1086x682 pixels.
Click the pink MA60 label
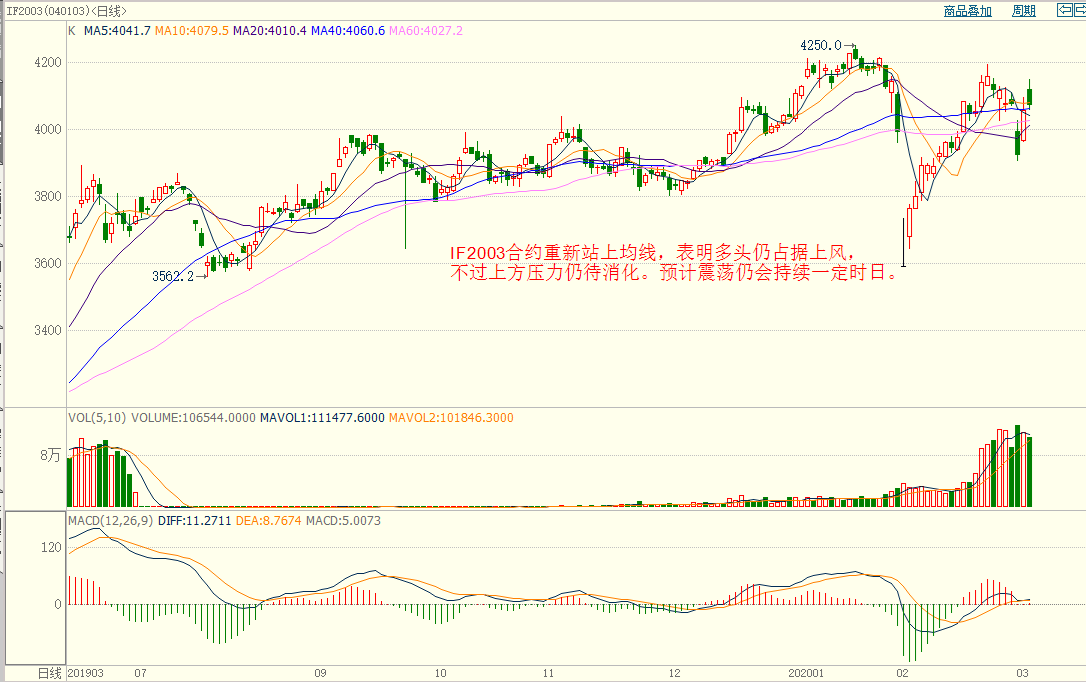(426, 31)
